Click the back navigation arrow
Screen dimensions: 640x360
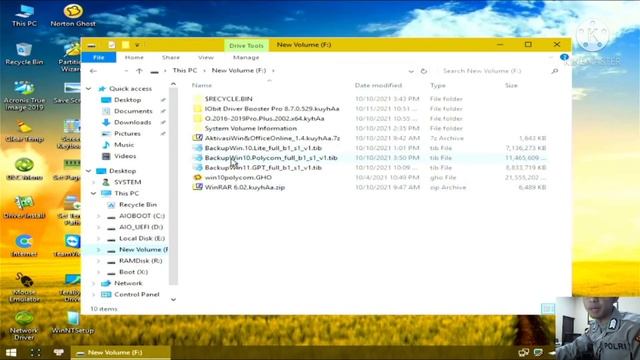point(93,71)
